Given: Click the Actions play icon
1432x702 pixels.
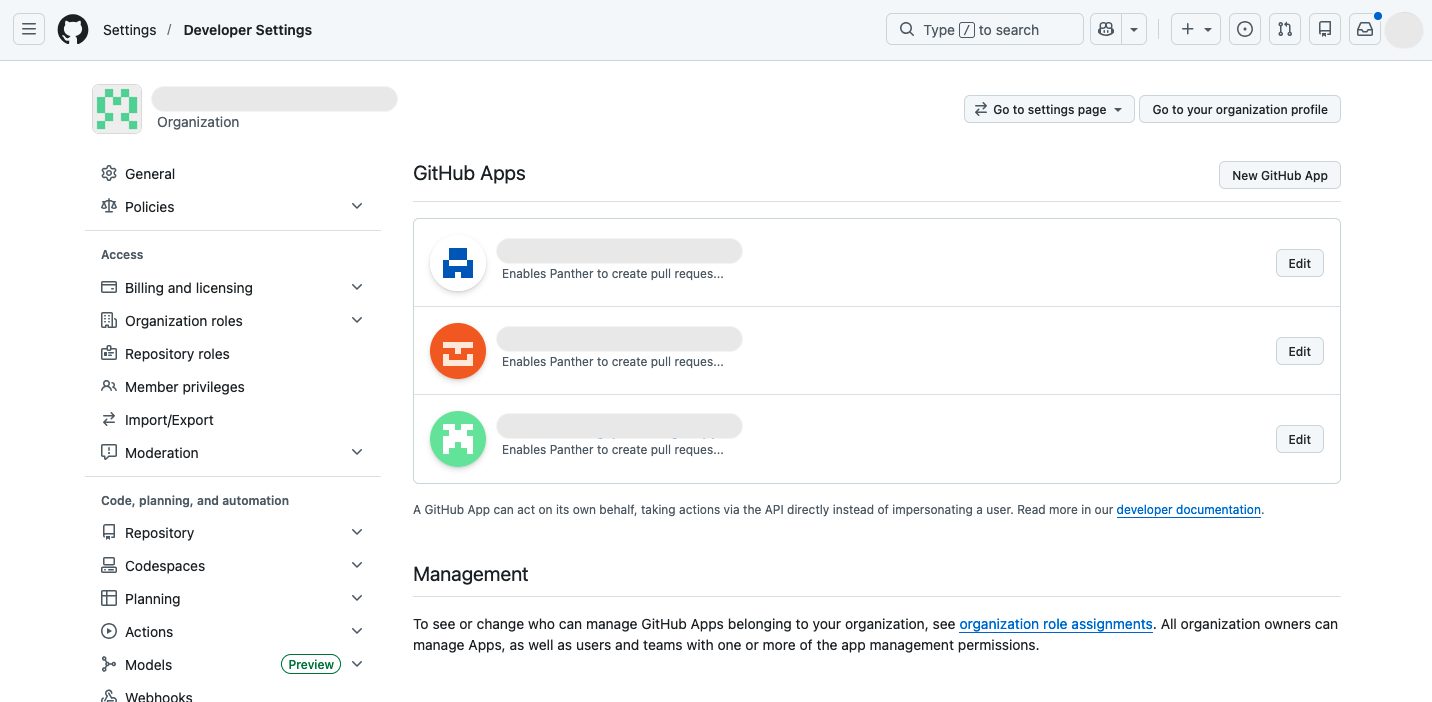Looking at the screenshot, I should click(x=109, y=631).
